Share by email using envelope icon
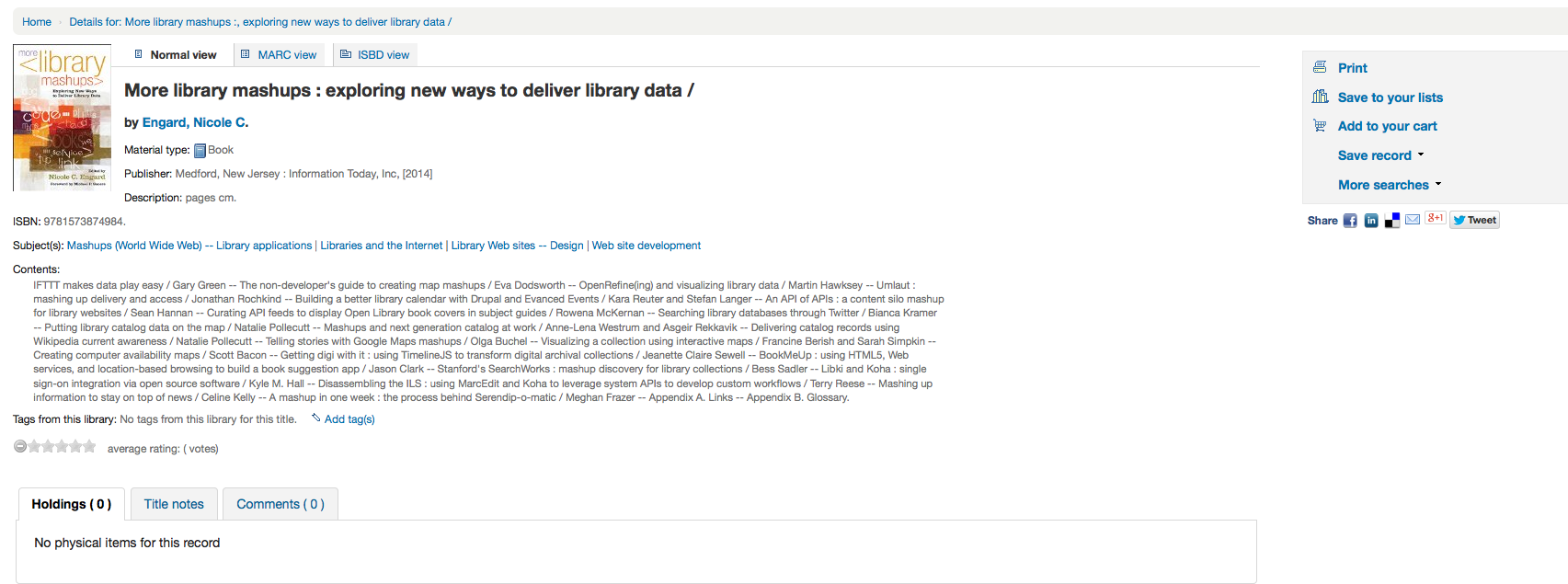The image size is (1568, 584). point(1413,219)
